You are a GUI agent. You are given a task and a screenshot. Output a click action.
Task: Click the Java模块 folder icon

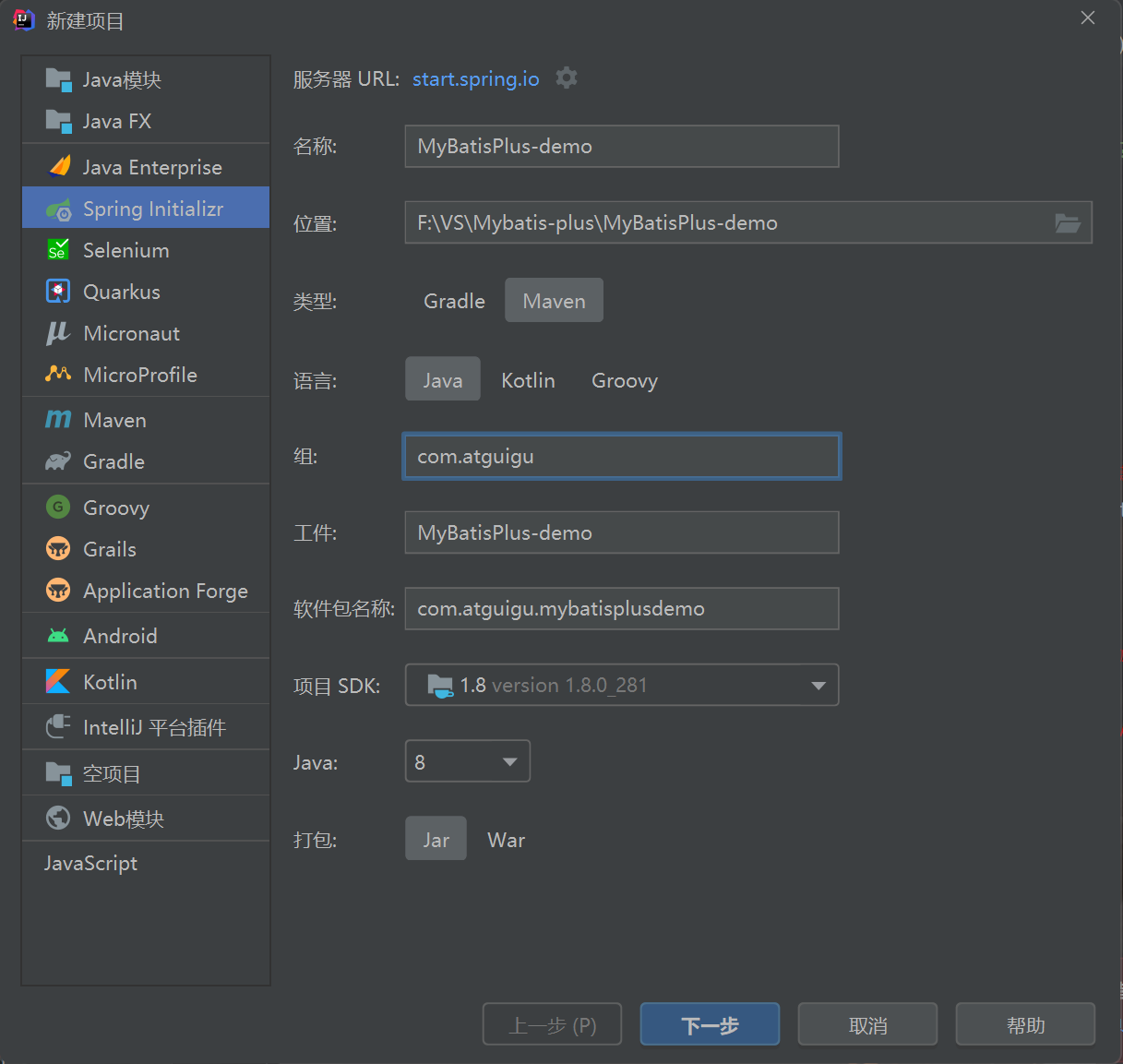tap(58, 79)
